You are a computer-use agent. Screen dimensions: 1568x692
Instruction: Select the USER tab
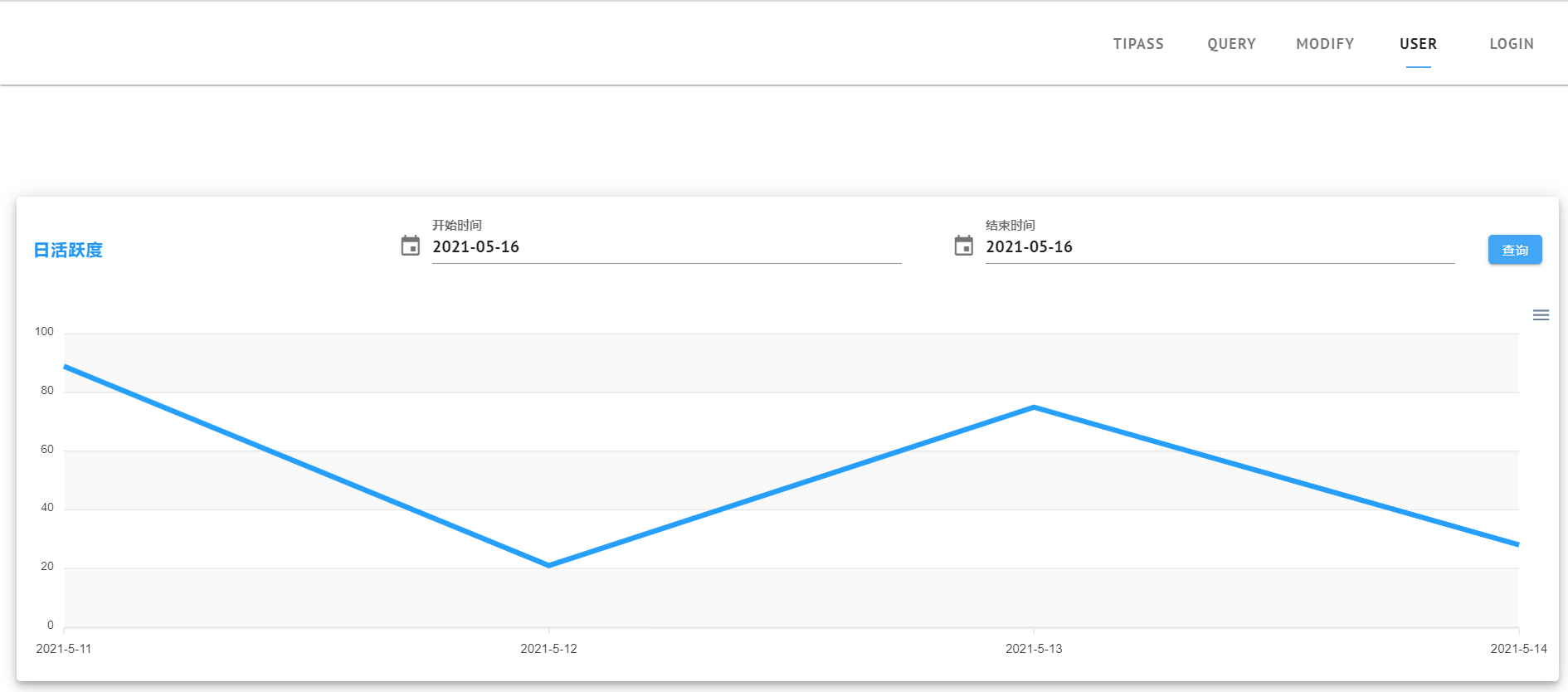point(1418,44)
